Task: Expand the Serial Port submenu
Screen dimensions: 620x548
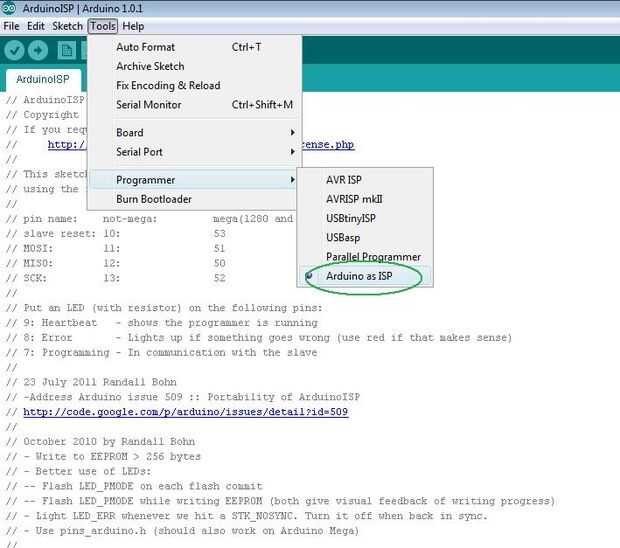Action: 195,152
